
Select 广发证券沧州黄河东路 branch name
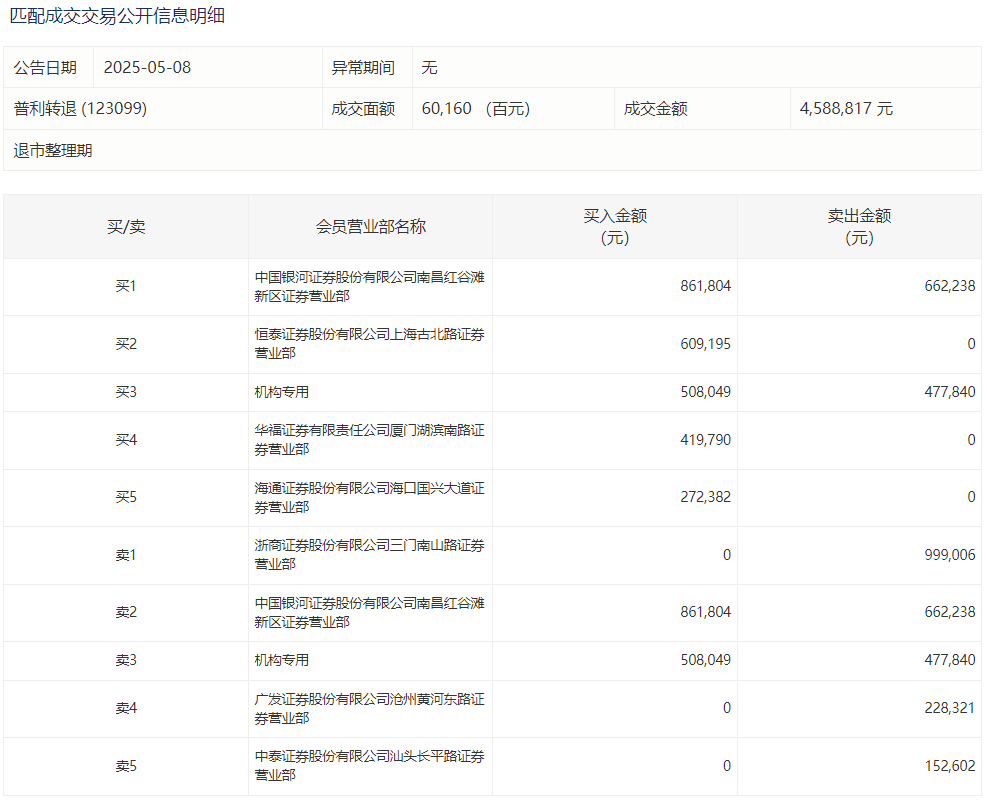(x=369, y=708)
